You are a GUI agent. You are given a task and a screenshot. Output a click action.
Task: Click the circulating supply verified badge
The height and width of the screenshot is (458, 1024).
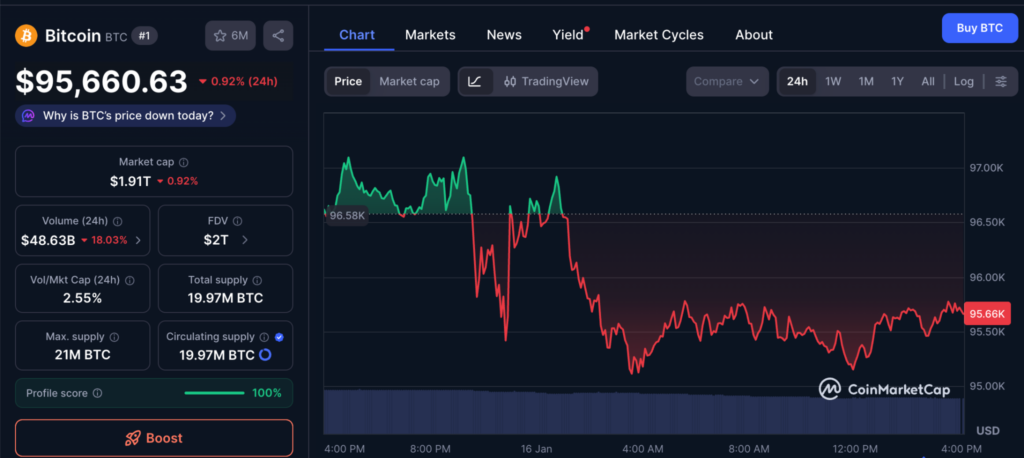(278, 338)
